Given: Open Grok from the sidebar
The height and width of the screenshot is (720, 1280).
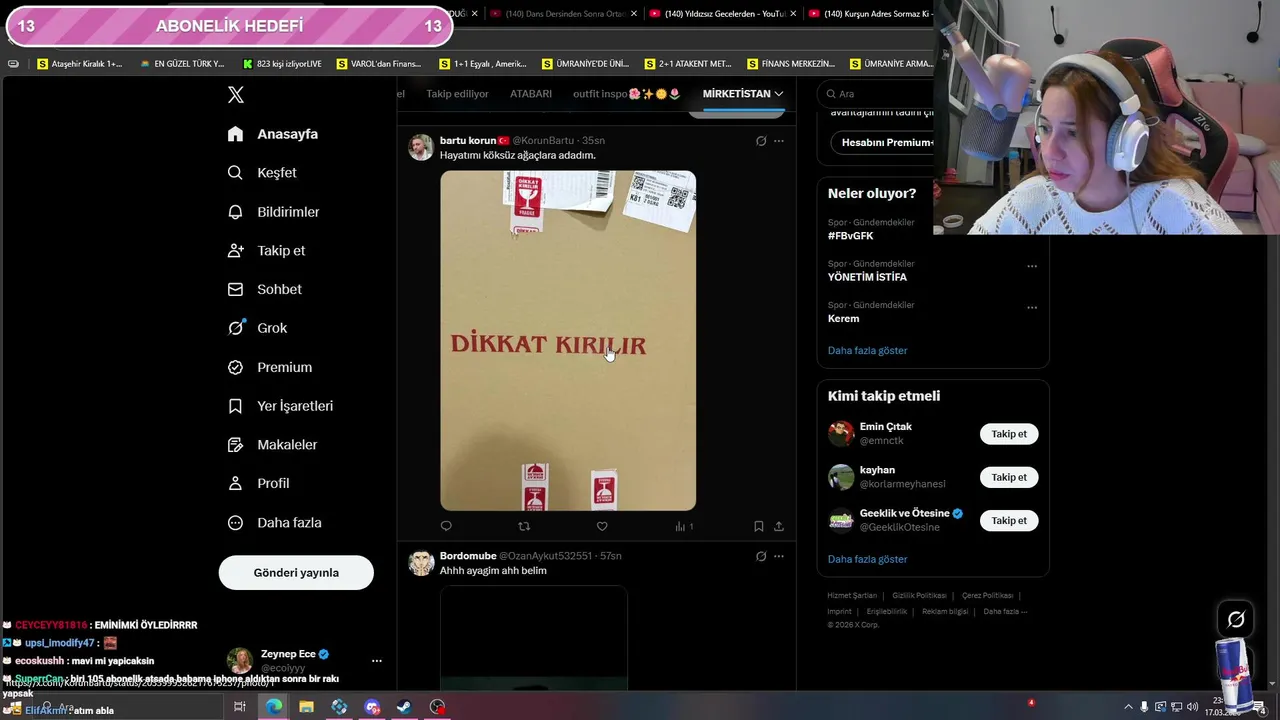Looking at the screenshot, I should point(257,328).
